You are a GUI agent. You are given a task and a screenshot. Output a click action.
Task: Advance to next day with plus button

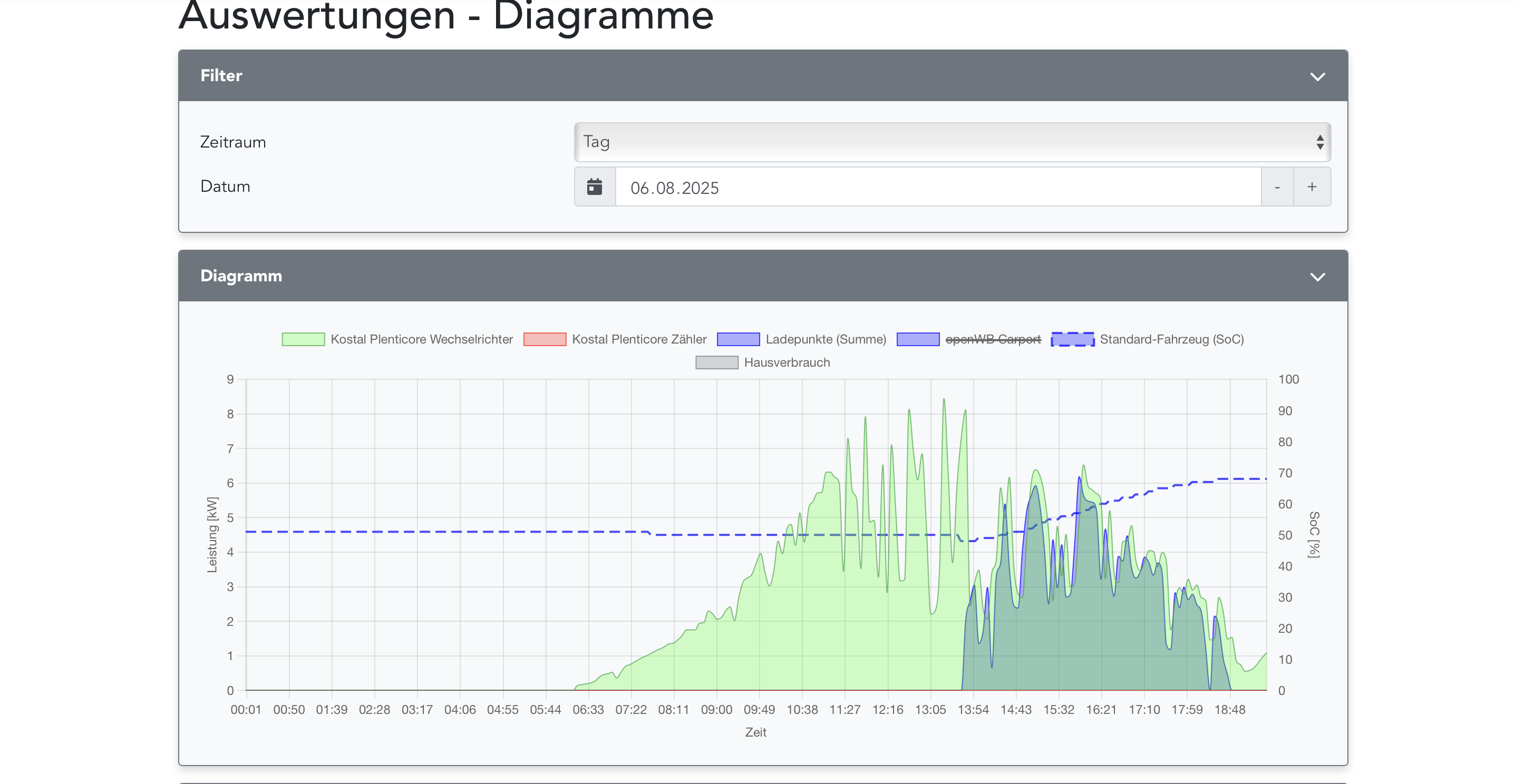coord(1312,187)
